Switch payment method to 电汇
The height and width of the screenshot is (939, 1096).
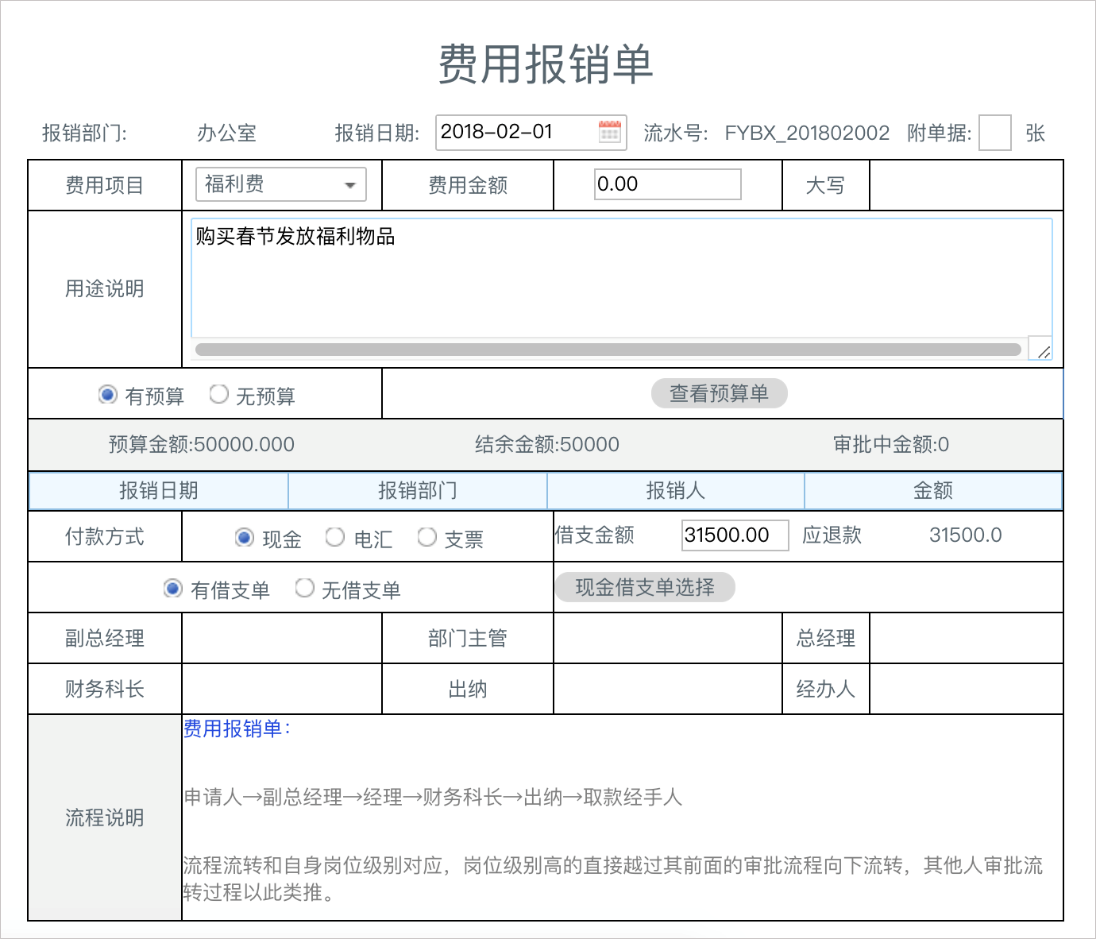(x=335, y=537)
